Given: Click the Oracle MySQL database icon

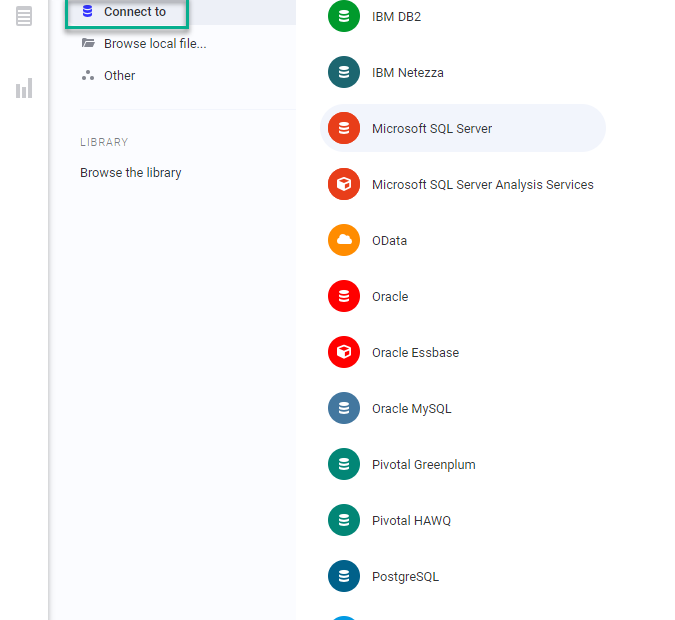Looking at the screenshot, I should coord(344,408).
